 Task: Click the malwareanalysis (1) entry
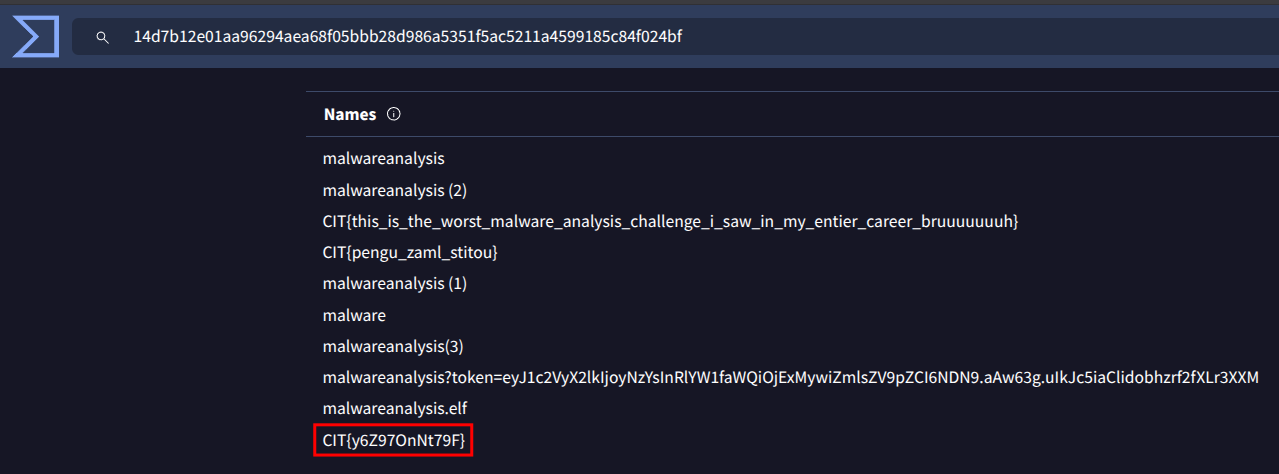(394, 283)
